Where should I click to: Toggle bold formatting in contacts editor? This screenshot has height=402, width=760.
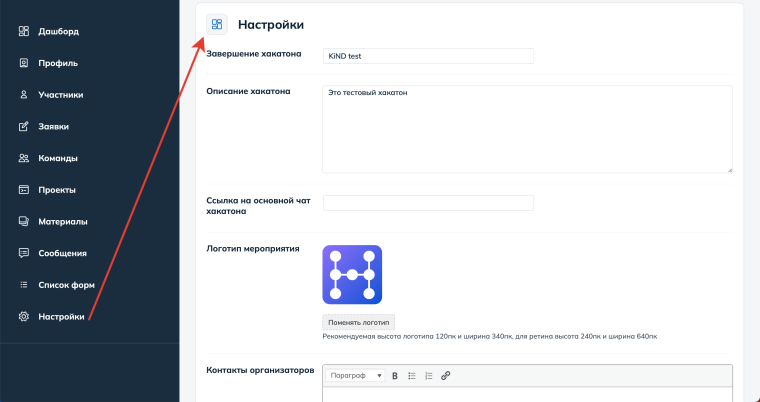pos(395,376)
